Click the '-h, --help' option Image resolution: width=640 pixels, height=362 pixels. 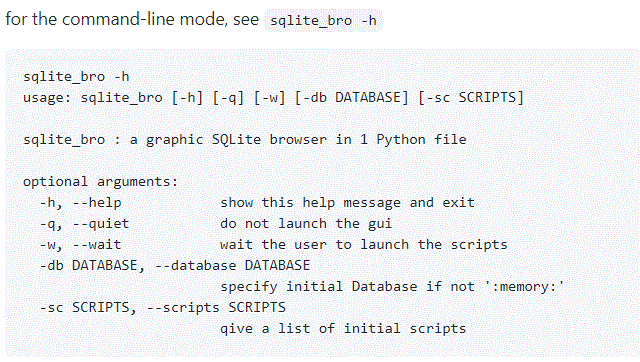80,202
